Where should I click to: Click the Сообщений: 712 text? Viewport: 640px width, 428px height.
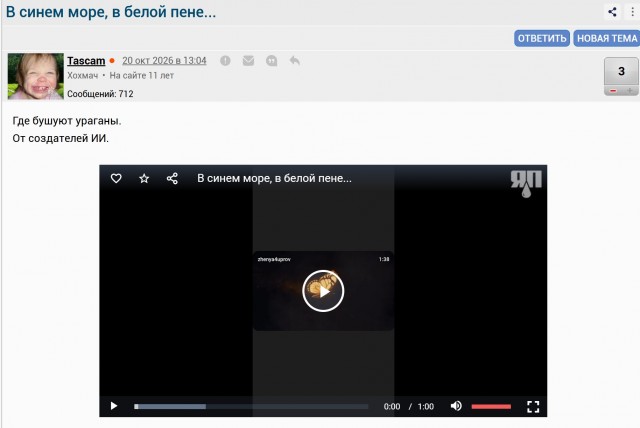click(x=100, y=94)
